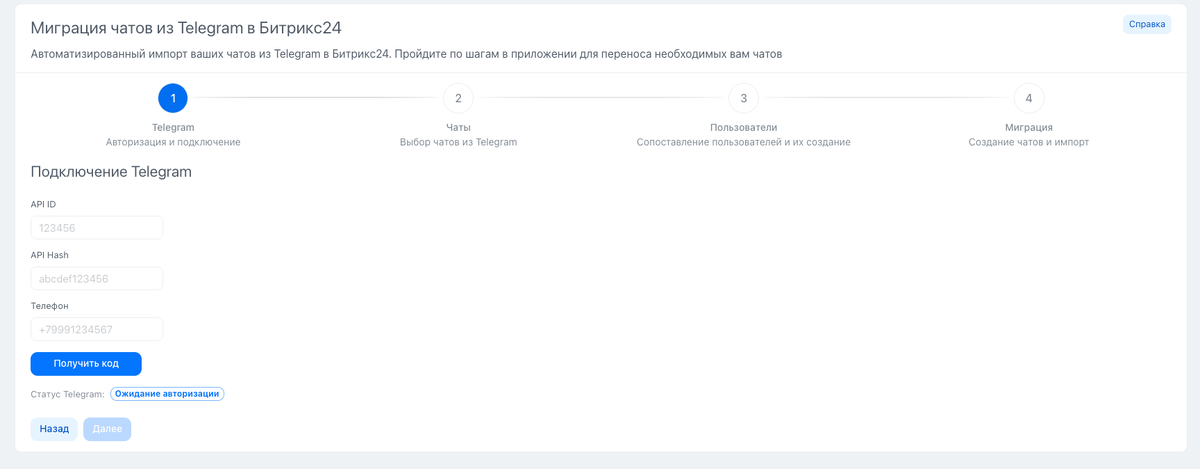
Task: Click the Пользователи step title text
Action: pyautogui.click(x=743, y=127)
